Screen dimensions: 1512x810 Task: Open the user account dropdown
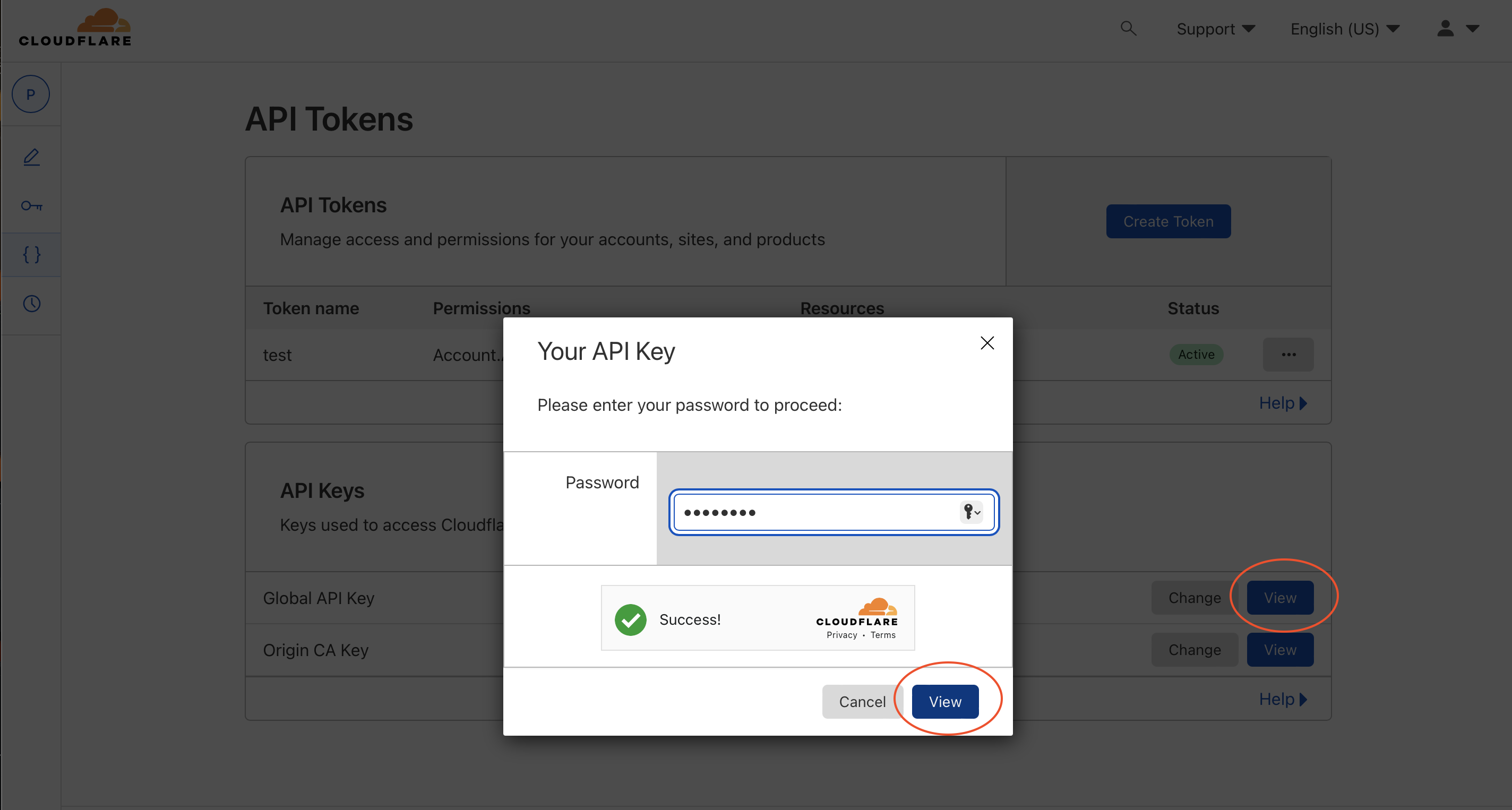[x=1457, y=29]
